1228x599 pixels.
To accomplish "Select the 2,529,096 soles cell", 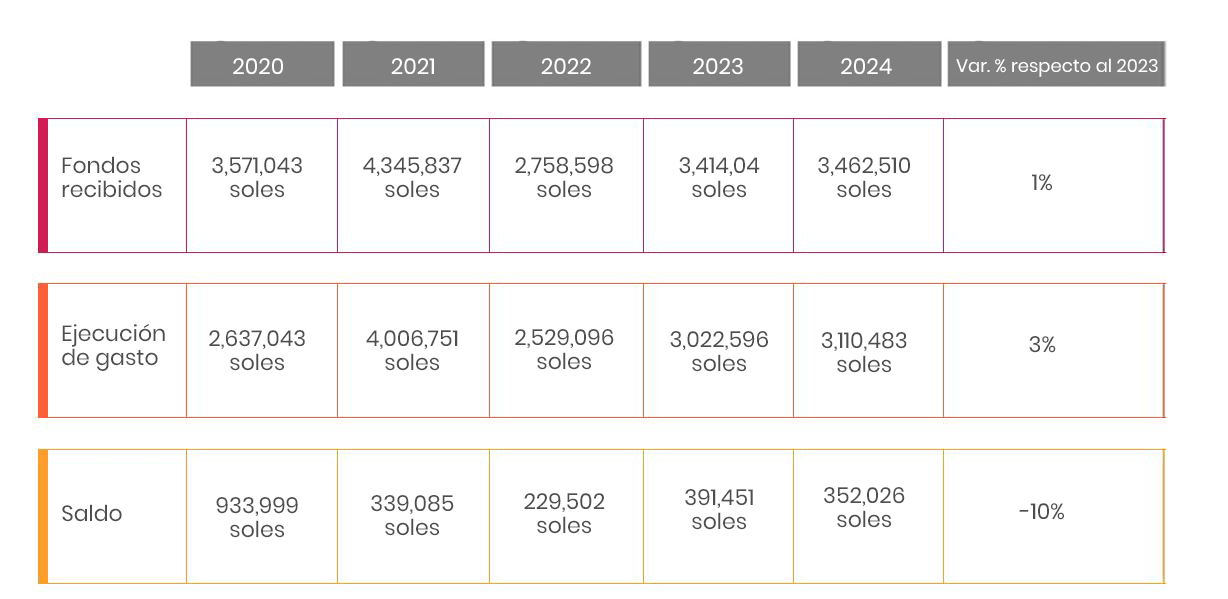I will (564, 350).
